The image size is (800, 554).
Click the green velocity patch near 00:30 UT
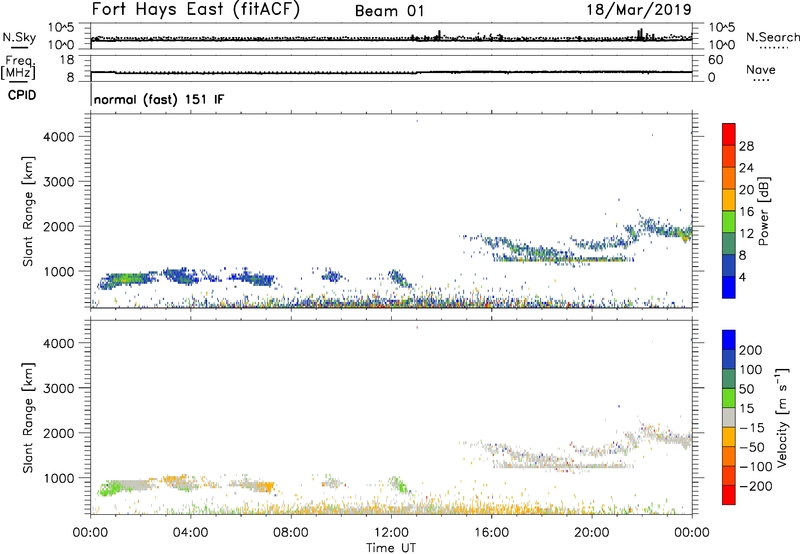coord(108,489)
